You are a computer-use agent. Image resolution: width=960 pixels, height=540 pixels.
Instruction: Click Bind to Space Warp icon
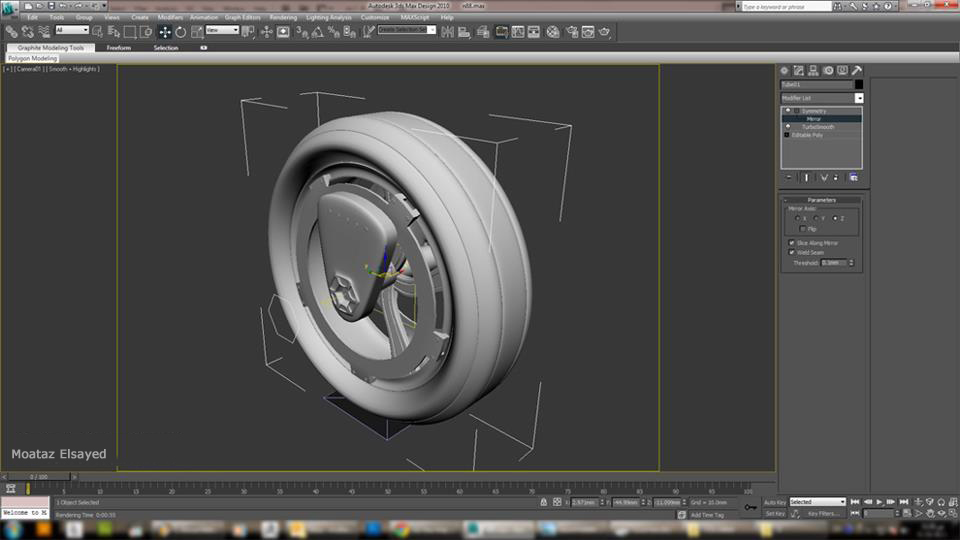(x=44, y=32)
